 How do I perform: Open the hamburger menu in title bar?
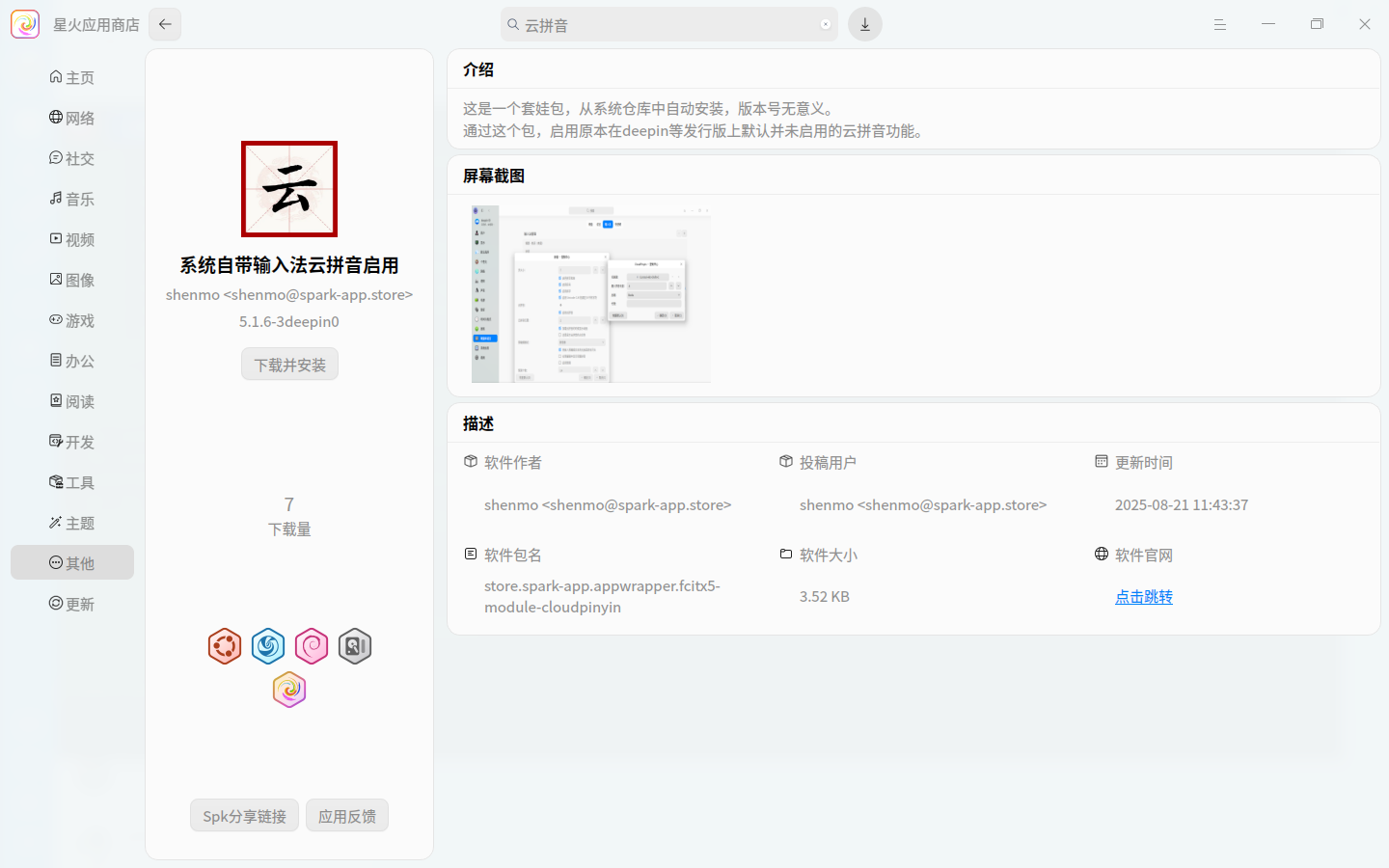click(x=1220, y=24)
